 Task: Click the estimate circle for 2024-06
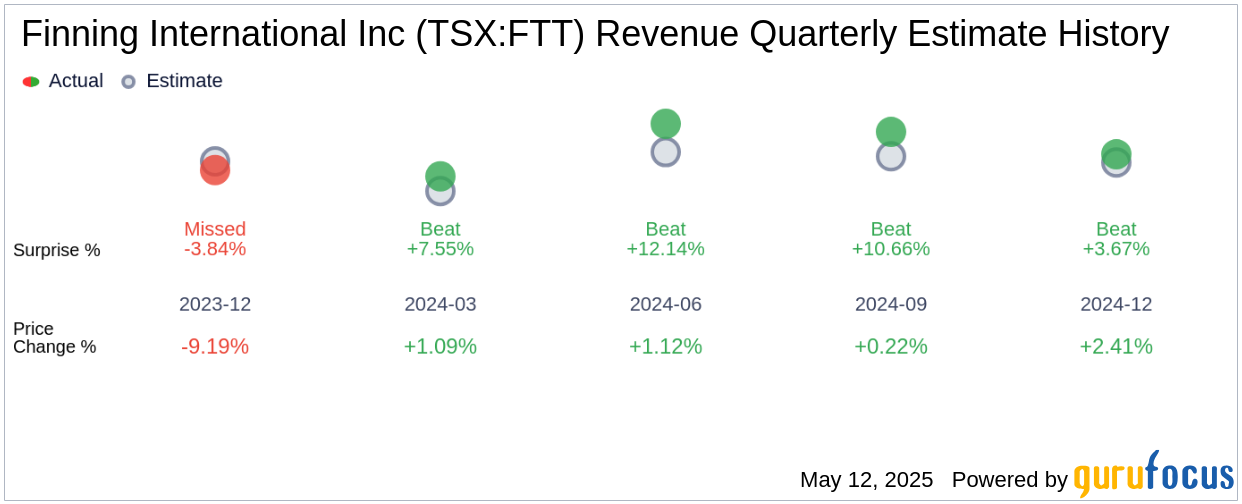[666, 152]
